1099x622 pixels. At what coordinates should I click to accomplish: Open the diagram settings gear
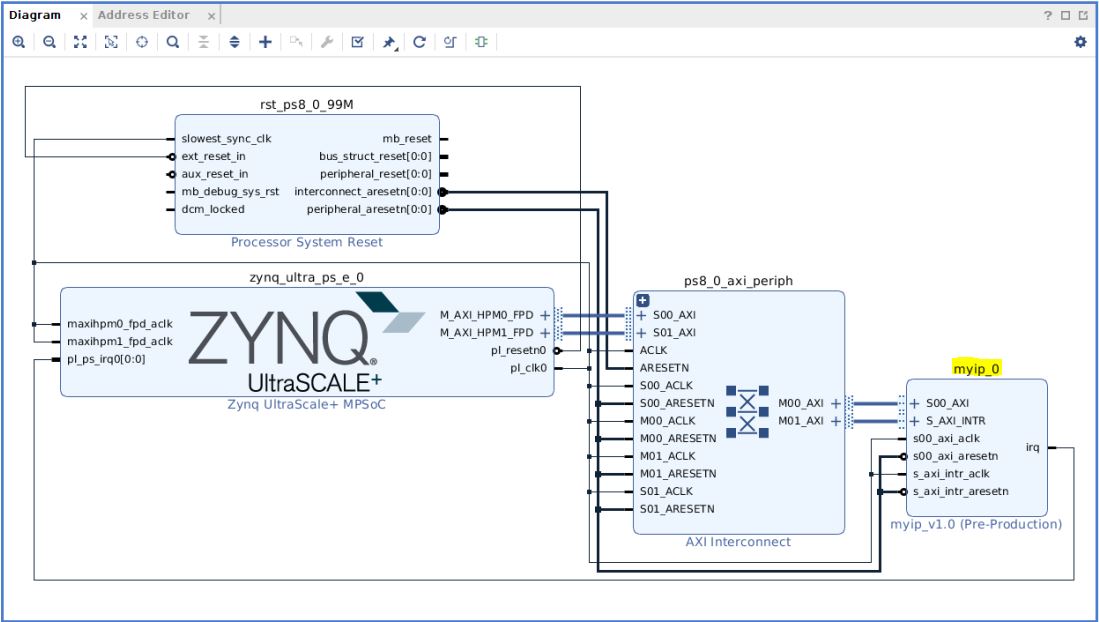1080,42
